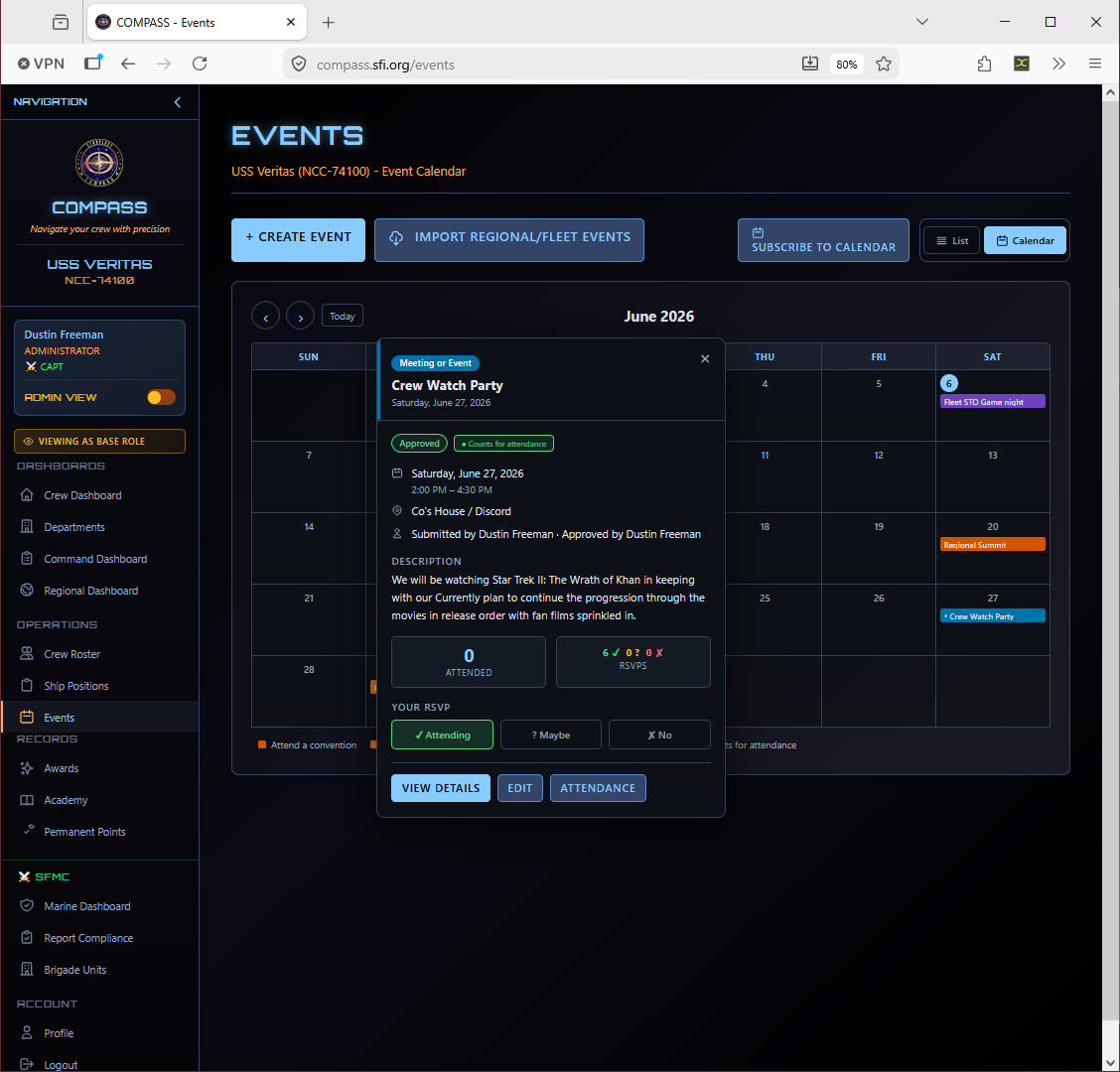Viewport: 1120px width, 1072px height.
Task: Go to next month arrow
Action: 300,316
